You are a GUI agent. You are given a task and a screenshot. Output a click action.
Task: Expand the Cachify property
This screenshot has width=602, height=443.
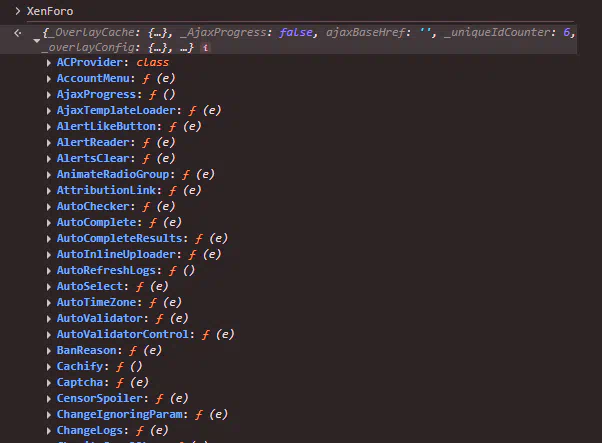tap(49, 367)
